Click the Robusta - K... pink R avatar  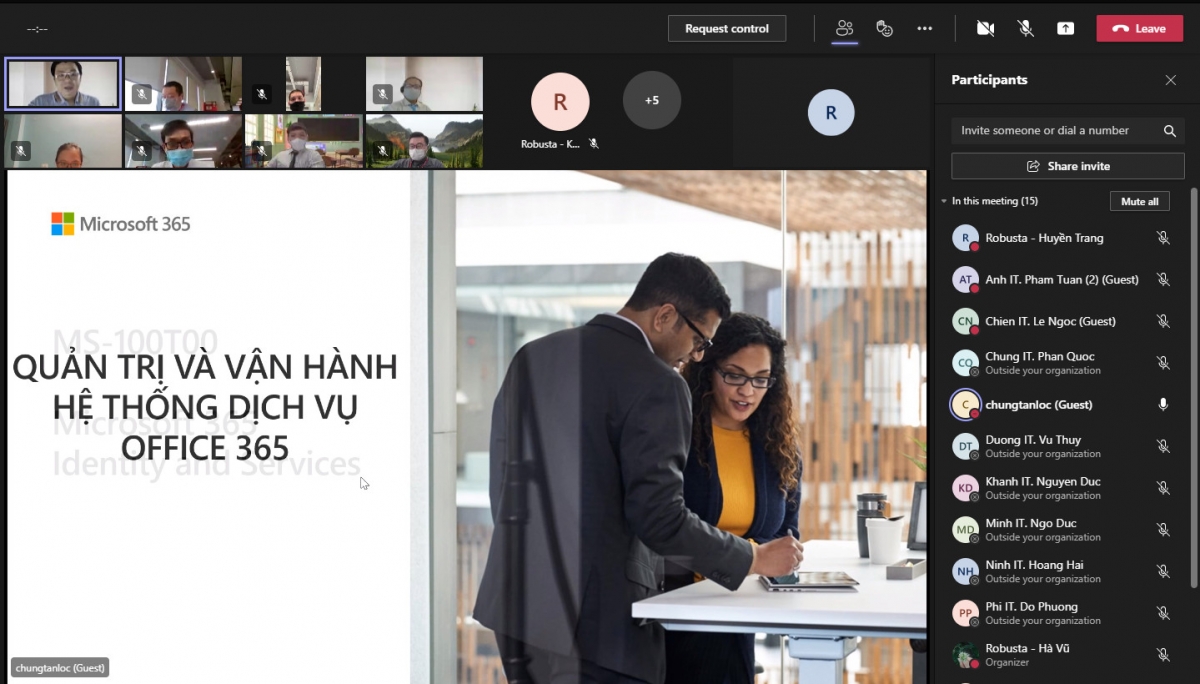560,101
